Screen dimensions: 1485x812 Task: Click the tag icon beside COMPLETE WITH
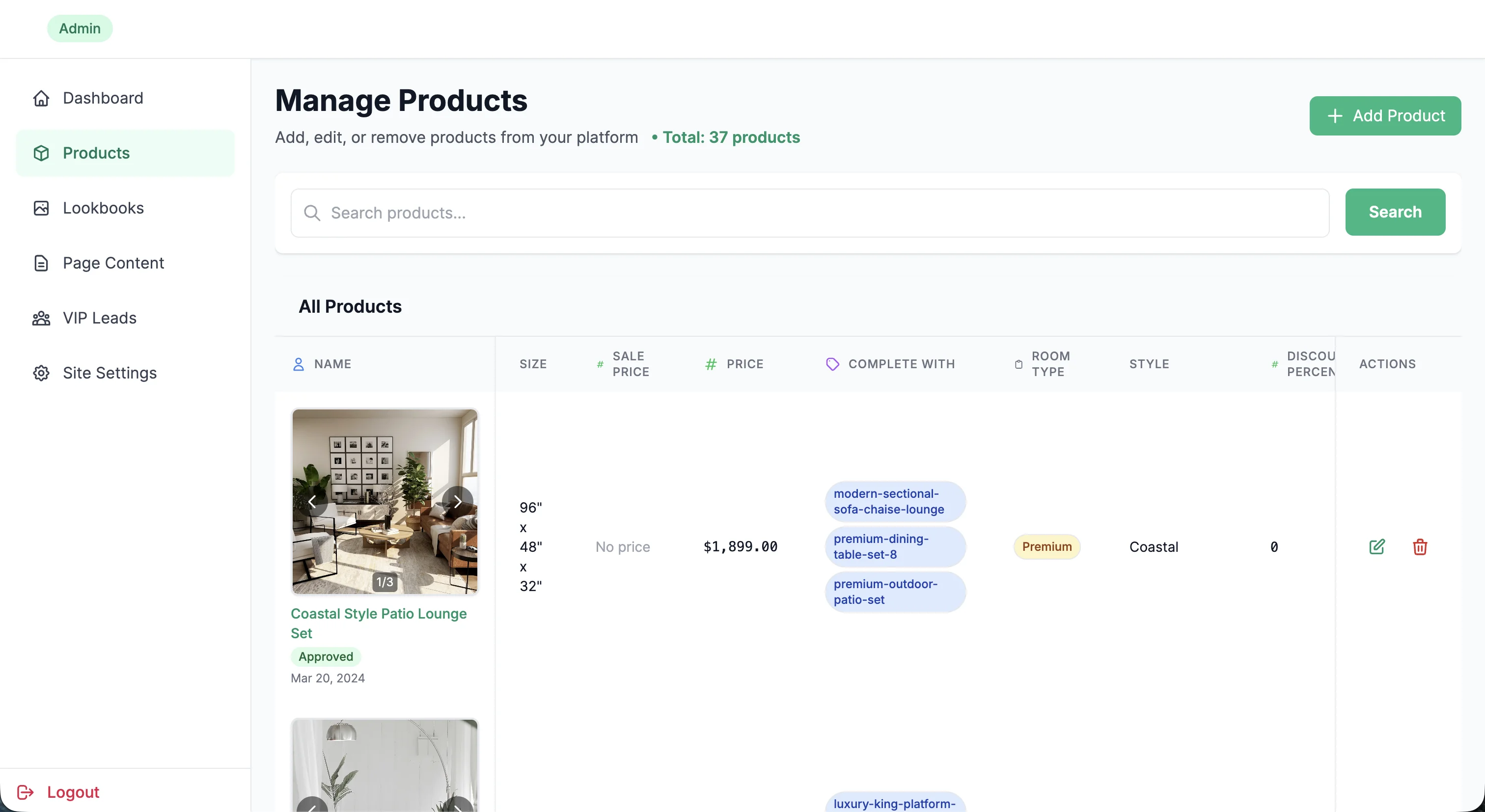832,364
